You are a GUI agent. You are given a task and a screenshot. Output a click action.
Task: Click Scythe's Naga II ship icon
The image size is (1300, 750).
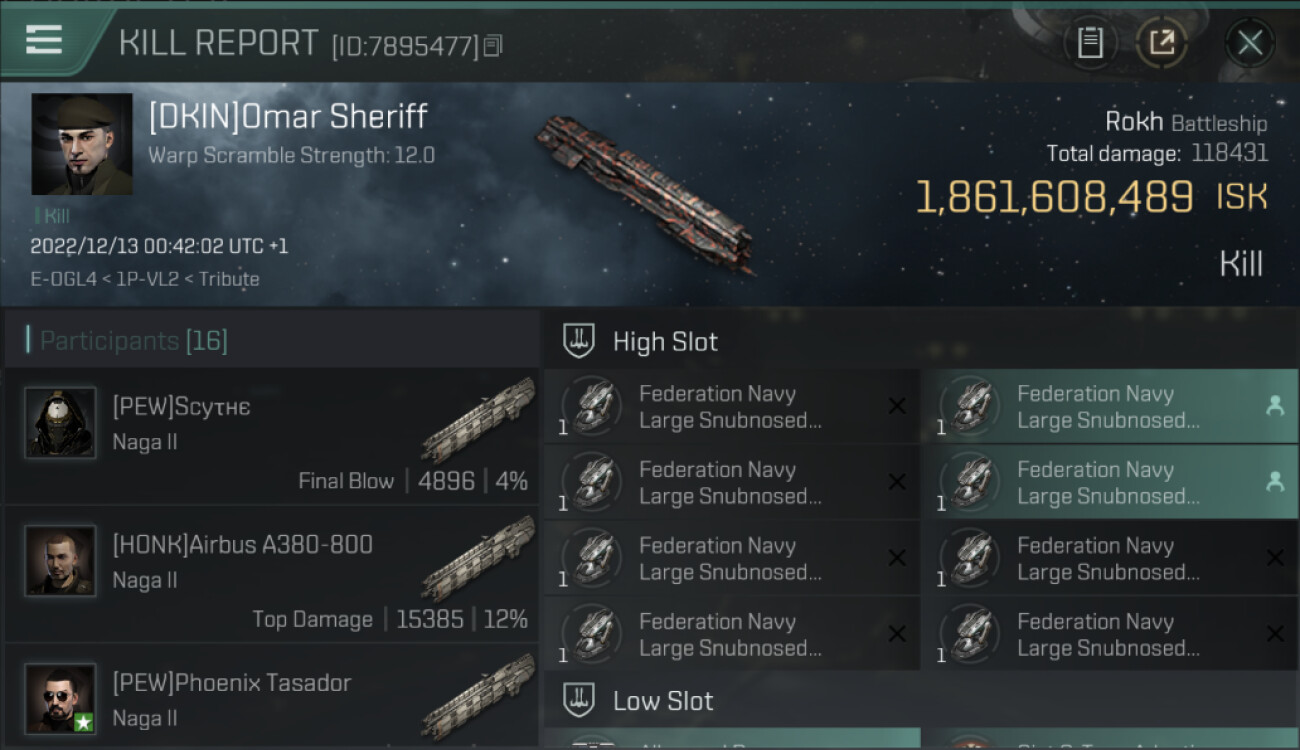pos(478,418)
